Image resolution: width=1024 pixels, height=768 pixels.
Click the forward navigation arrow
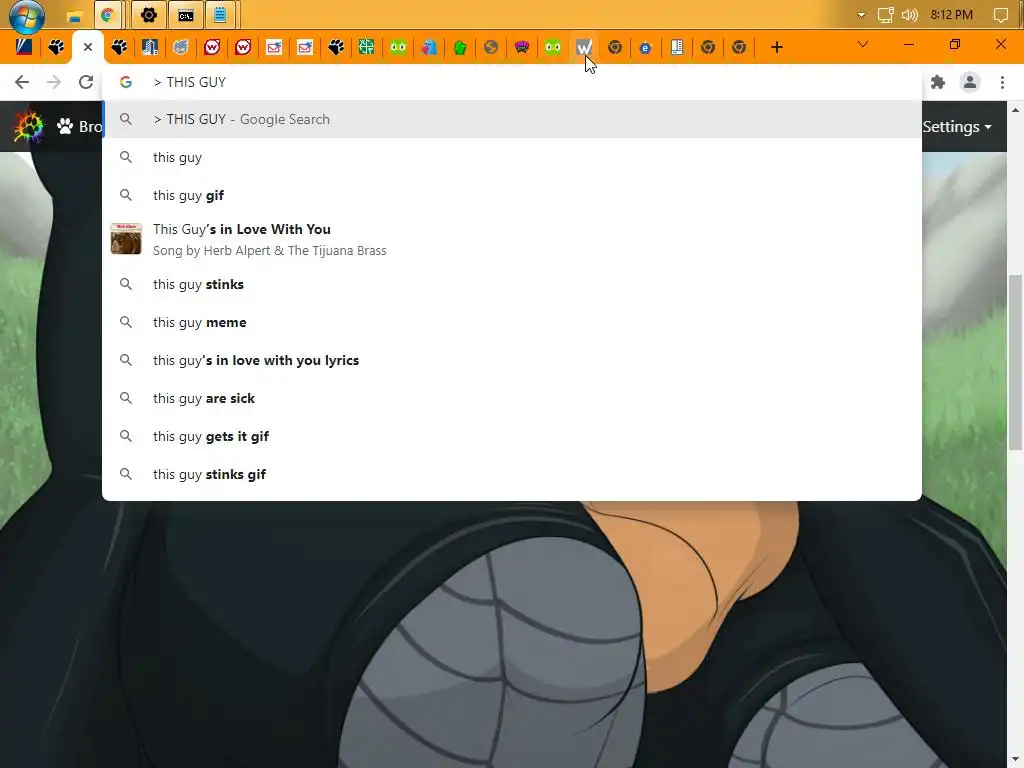(x=54, y=82)
